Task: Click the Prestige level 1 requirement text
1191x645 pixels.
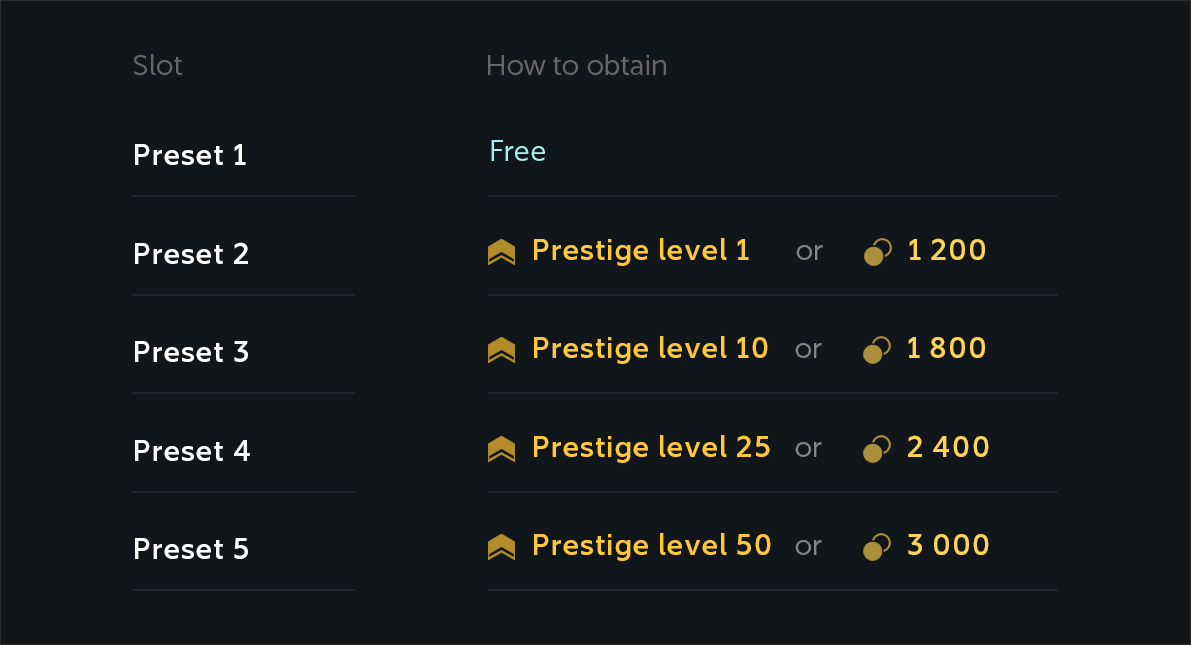Action: click(x=641, y=250)
